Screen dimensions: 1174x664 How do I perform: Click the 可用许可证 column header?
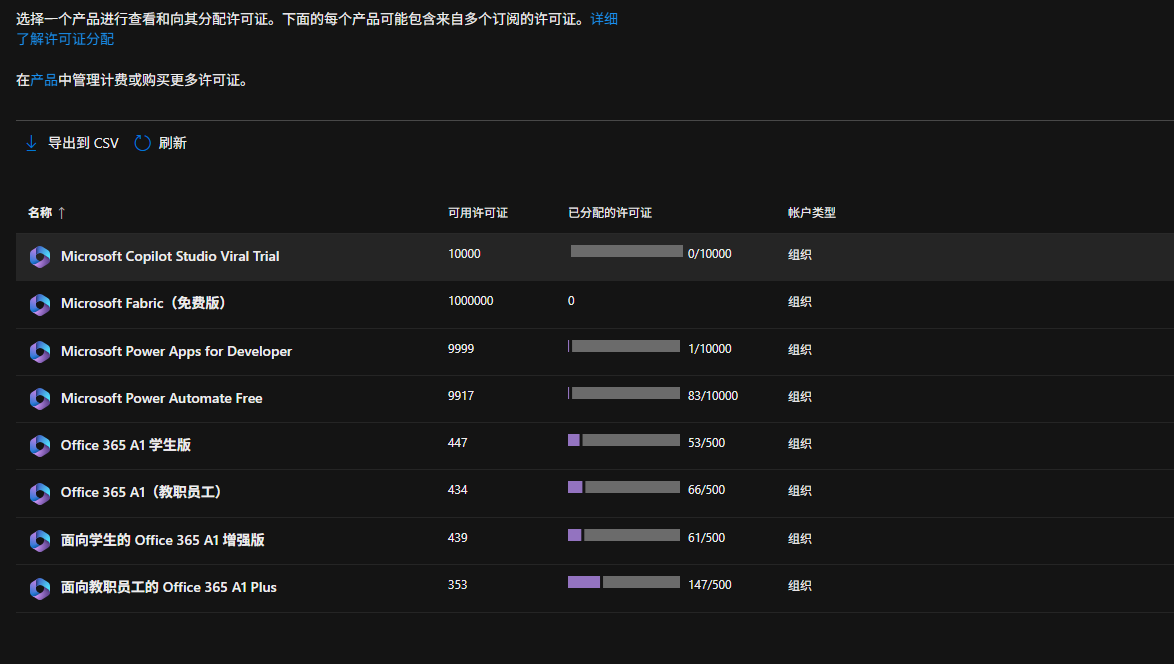478,213
